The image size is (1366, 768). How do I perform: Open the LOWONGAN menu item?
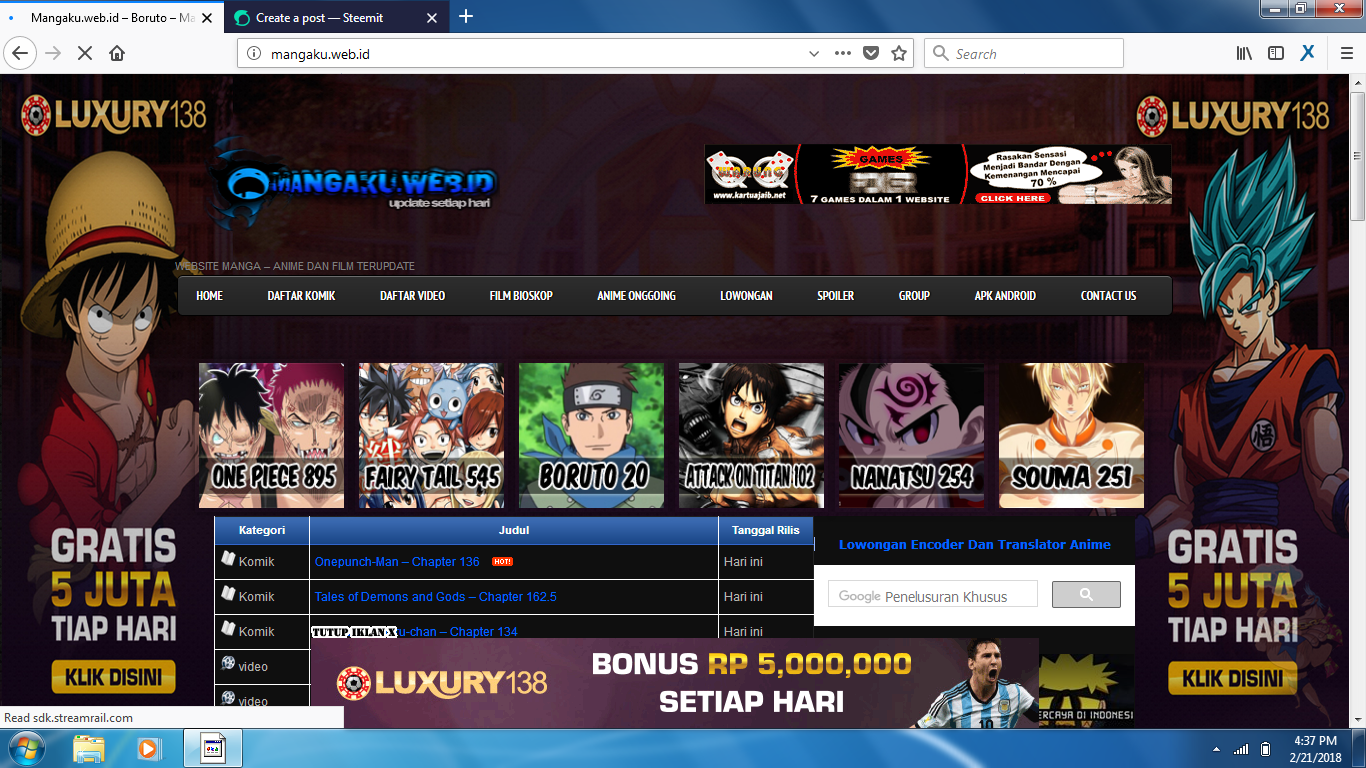(746, 296)
